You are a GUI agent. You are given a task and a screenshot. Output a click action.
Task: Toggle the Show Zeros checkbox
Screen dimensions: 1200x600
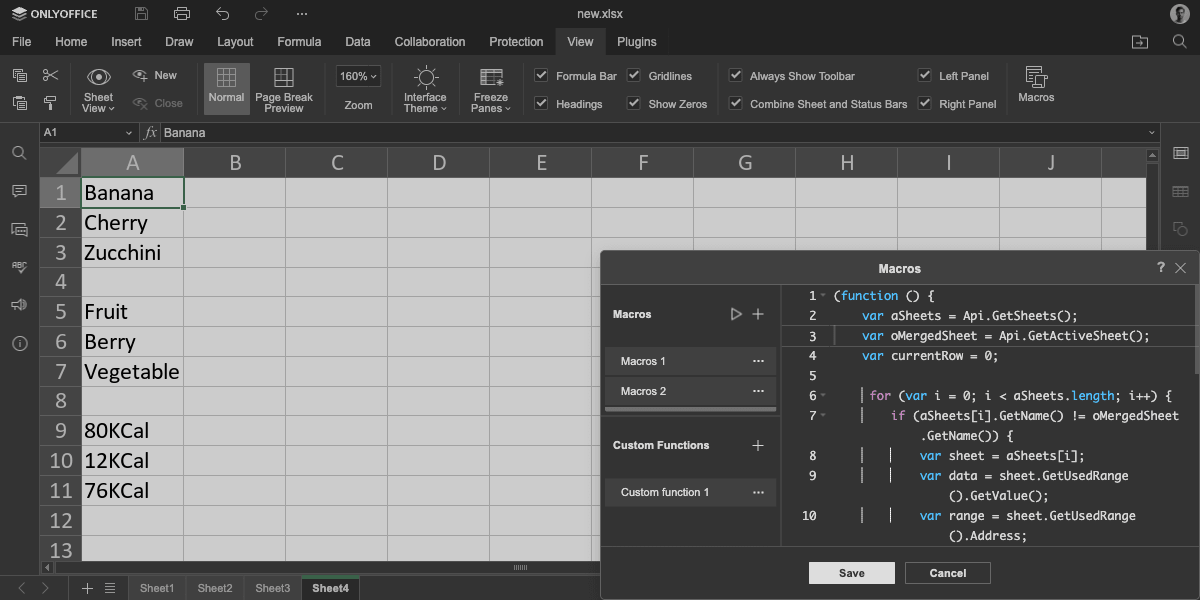point(633,103)
